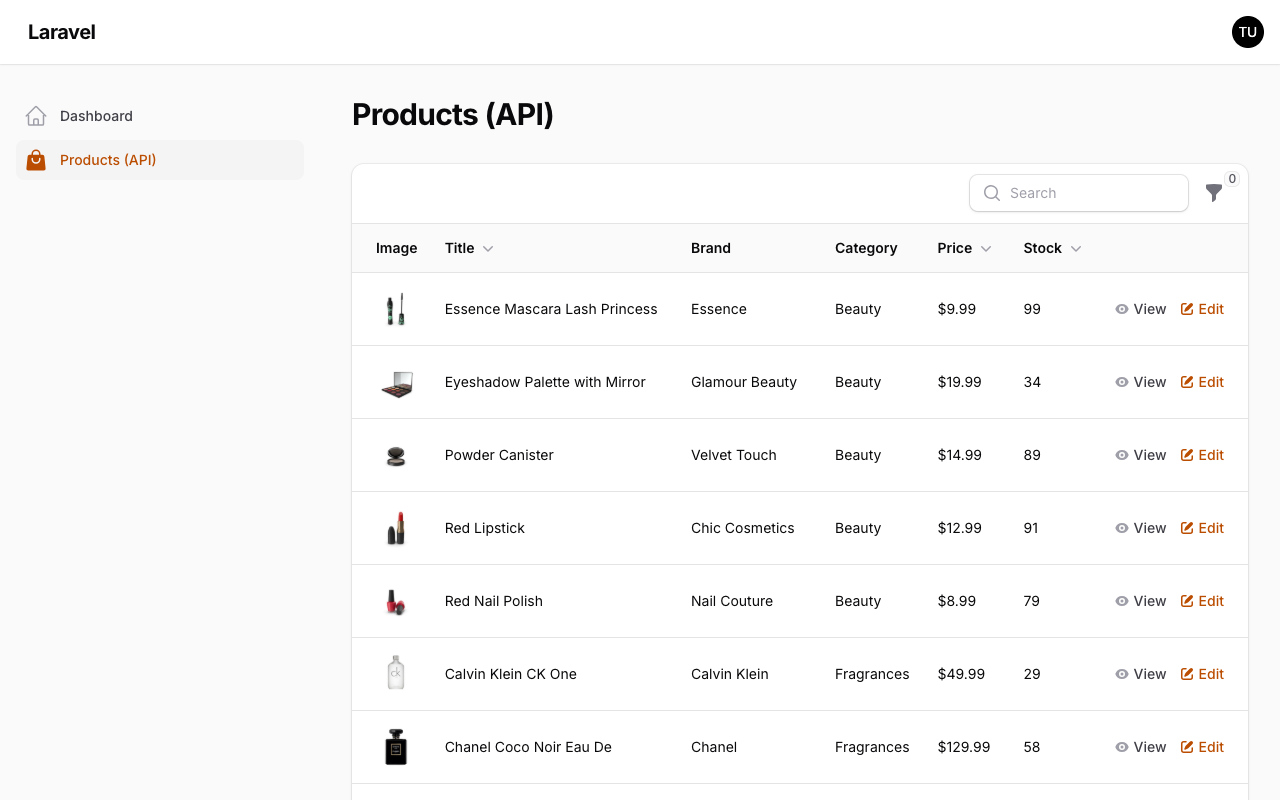
Task: Toggle sorting on the Title column
Action: pos(489,248)
